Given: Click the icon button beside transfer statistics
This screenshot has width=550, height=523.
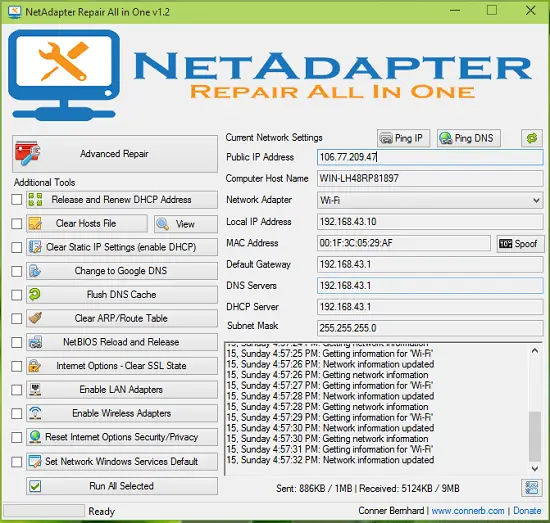Looking at the screenshot, I should point(531,488).
